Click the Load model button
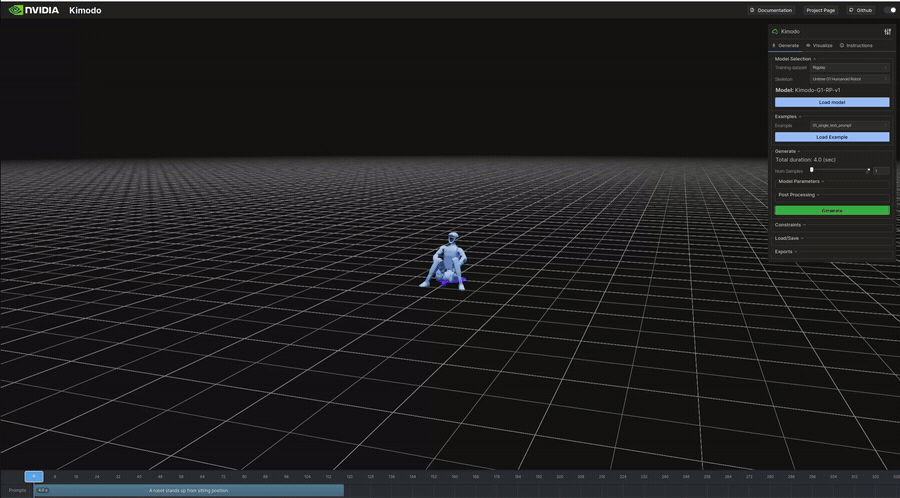 832,102
